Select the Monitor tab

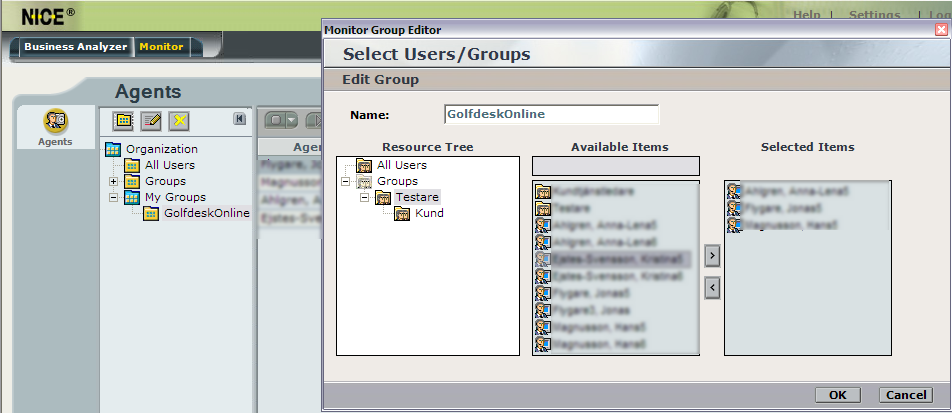point(161,47)
